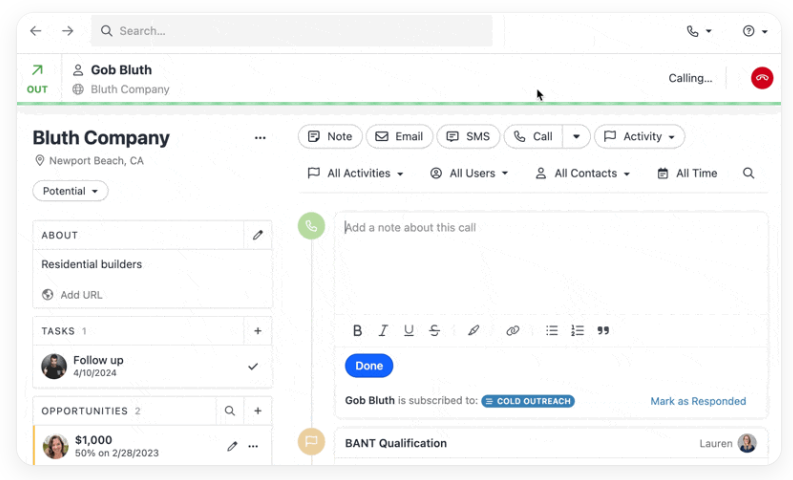Toggle underline formatting
The height and width of the screenshot is (480, 793).
[x=409, y=331]
